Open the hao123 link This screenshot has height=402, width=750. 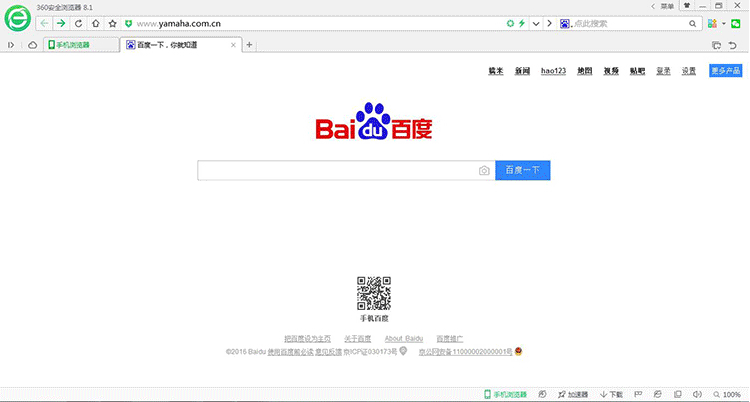tap(553, 71)
